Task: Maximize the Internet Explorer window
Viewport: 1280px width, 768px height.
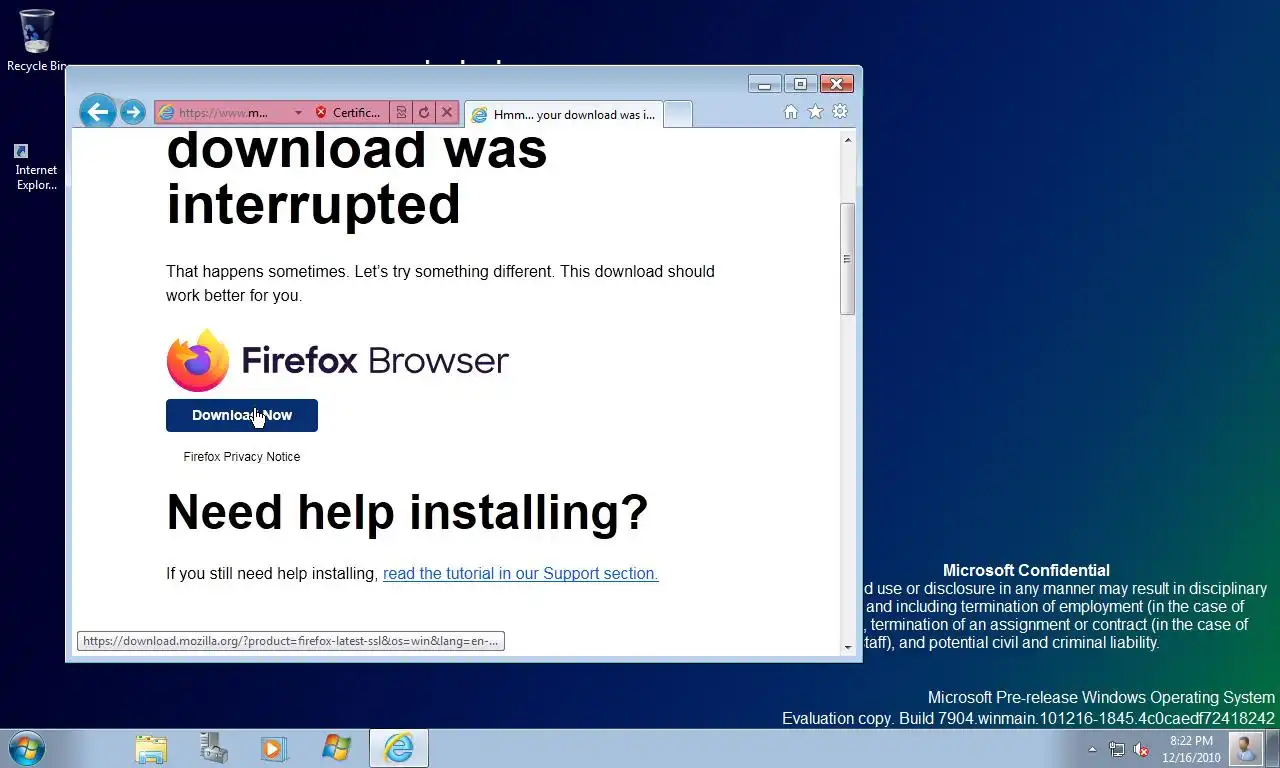Action: (800, 84)
